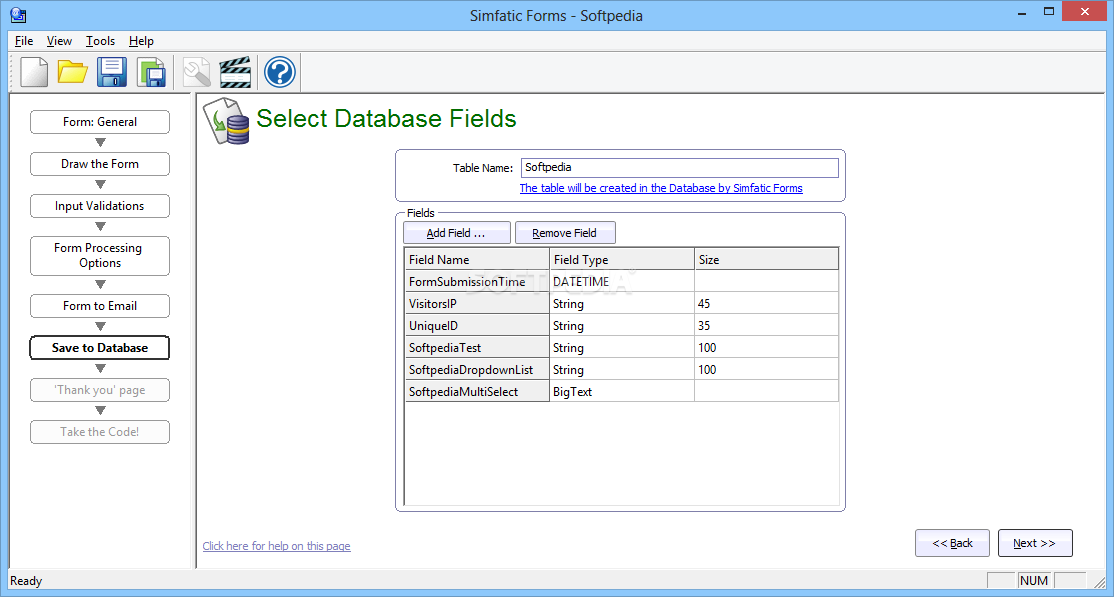Open the View menu
This screenshot has width=1114, height=597.
coord(60,41)
